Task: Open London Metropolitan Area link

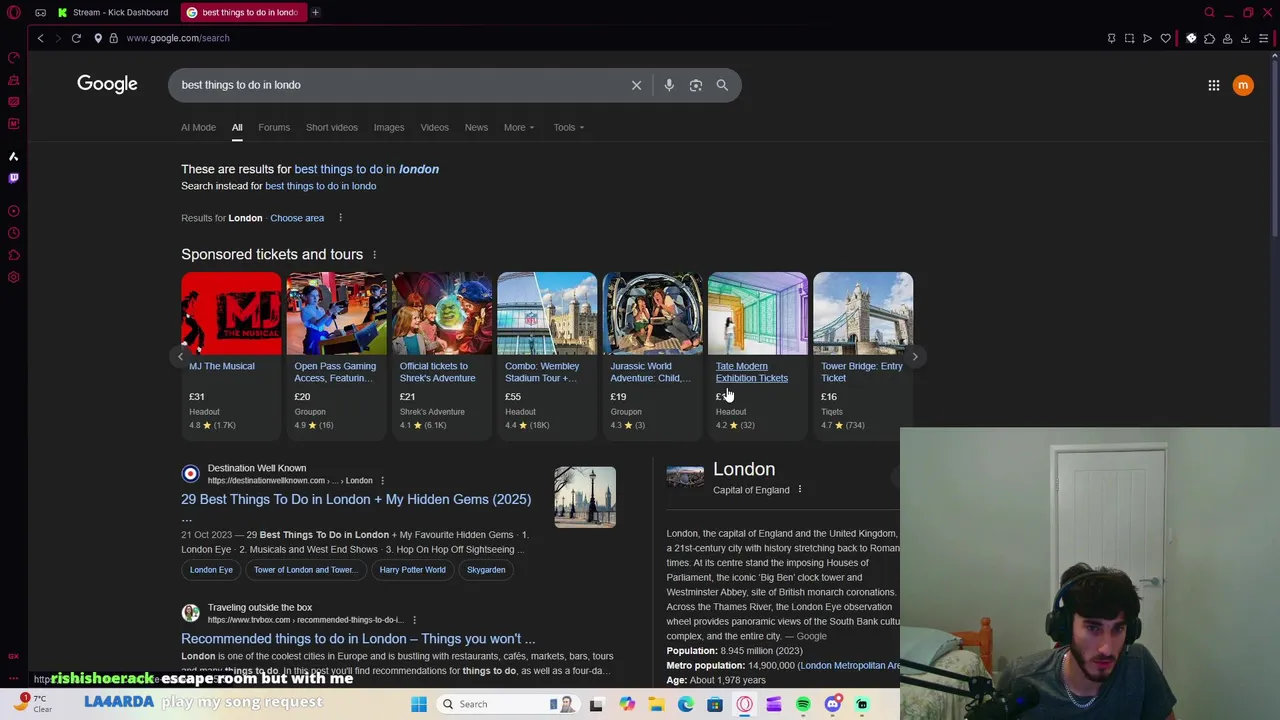Action: [850, 665]
